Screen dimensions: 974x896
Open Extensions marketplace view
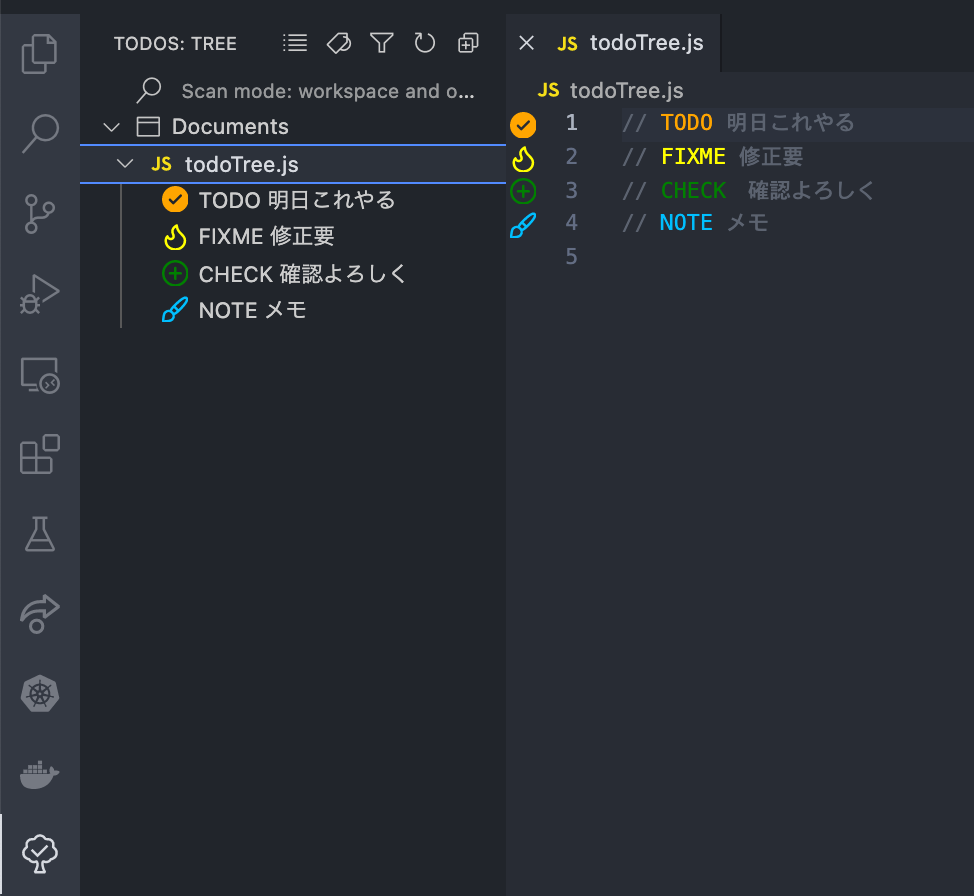(40, 454)
